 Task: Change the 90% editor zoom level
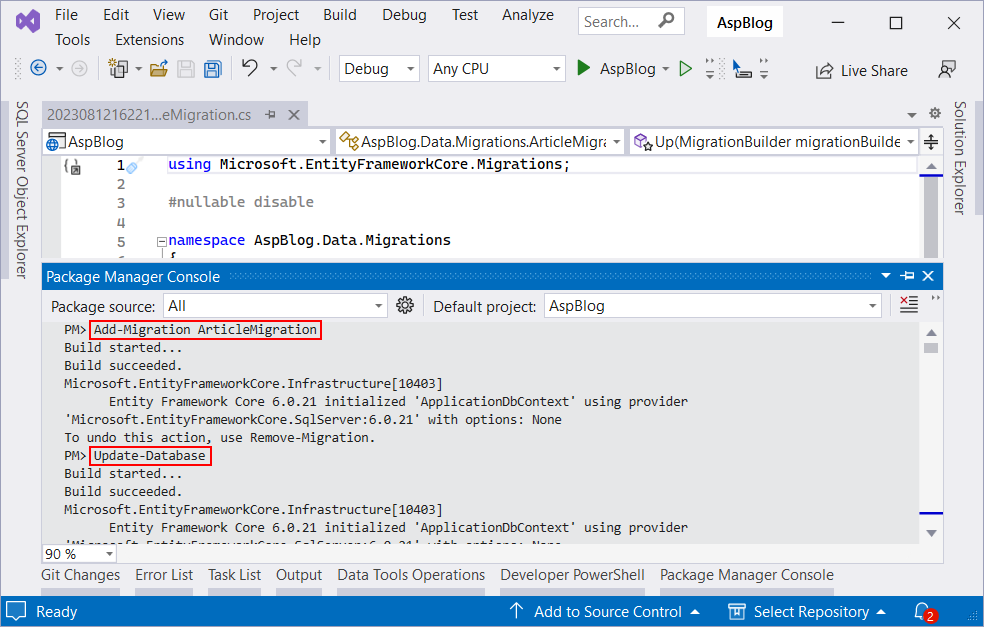[79, 552]
